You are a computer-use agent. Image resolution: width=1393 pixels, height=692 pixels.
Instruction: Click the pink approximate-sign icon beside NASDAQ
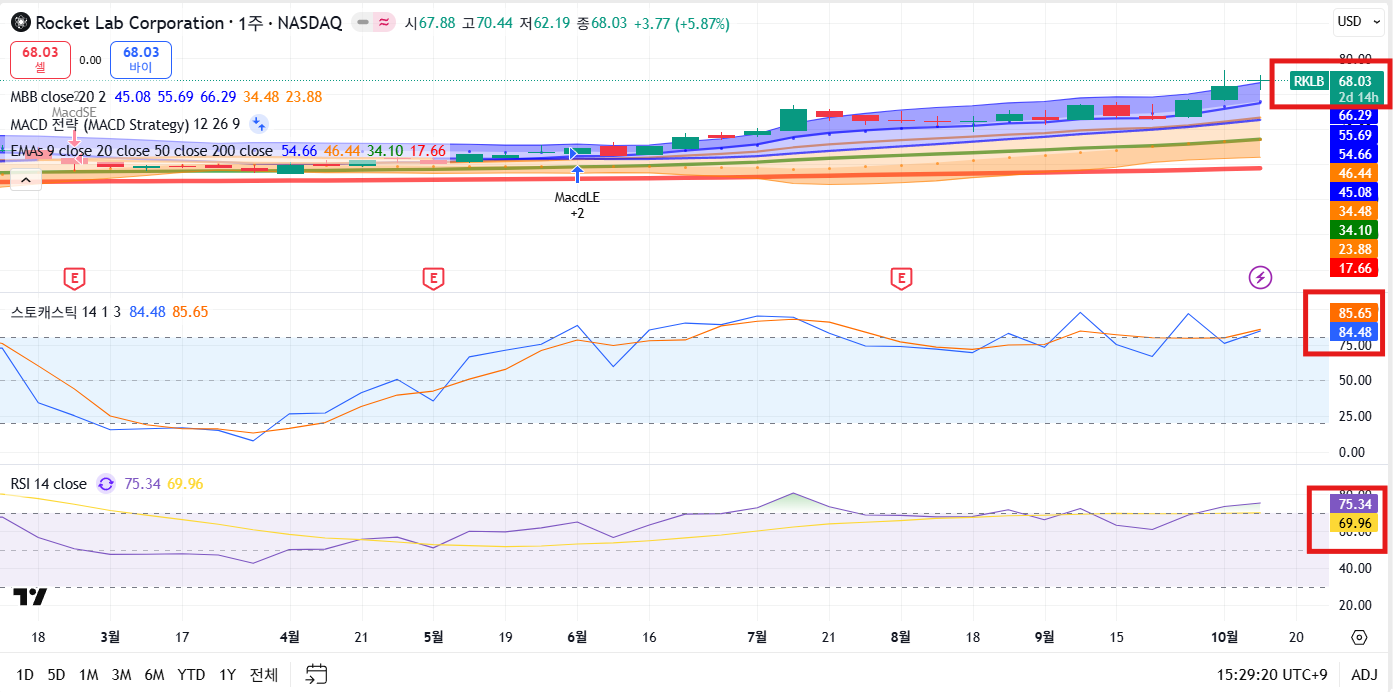coord(383,22)
